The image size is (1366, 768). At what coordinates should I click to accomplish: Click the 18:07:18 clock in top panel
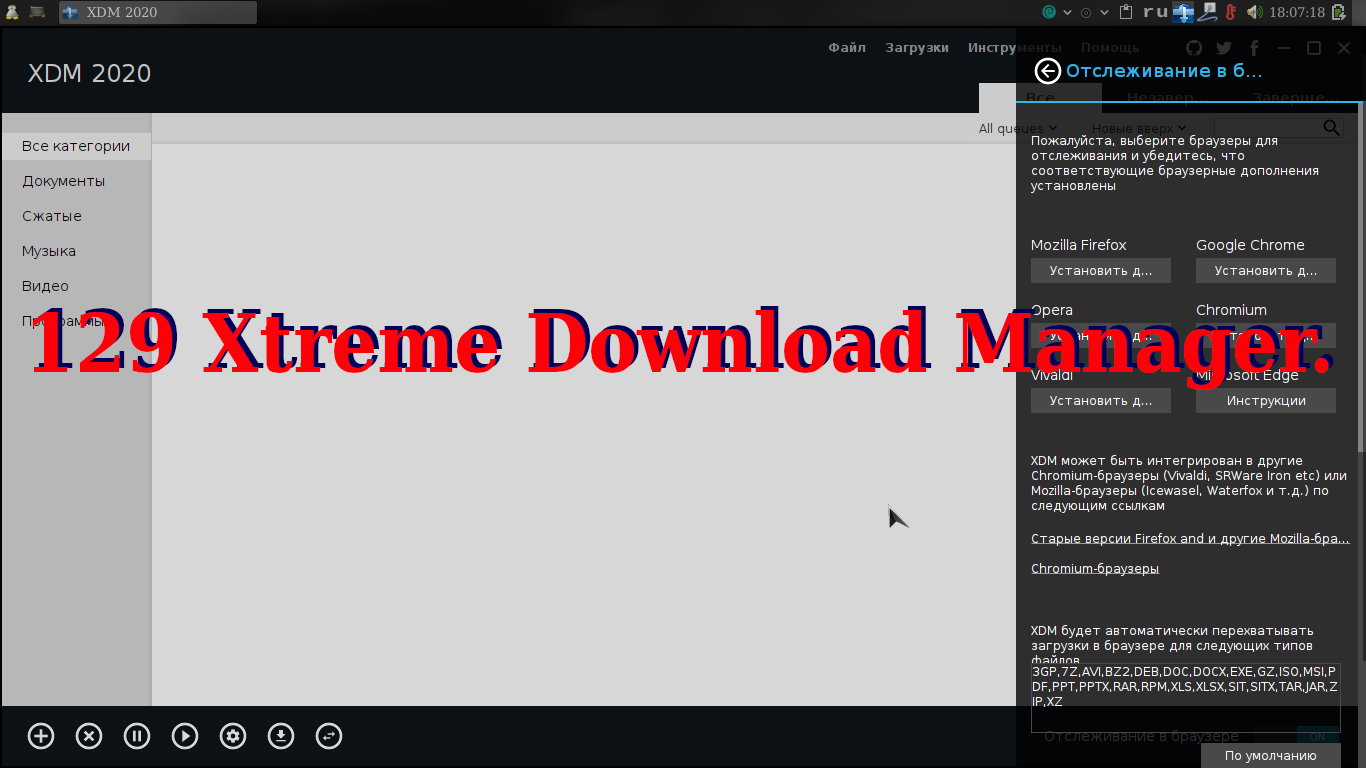click(x=1296, y=12)
